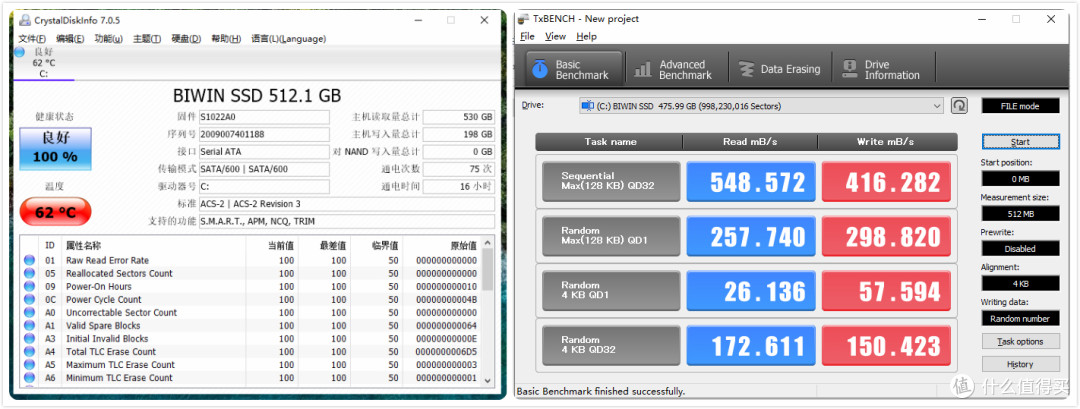Click the serial number field 2009007401188
The image size is (1080, 409).
[264, 134]
